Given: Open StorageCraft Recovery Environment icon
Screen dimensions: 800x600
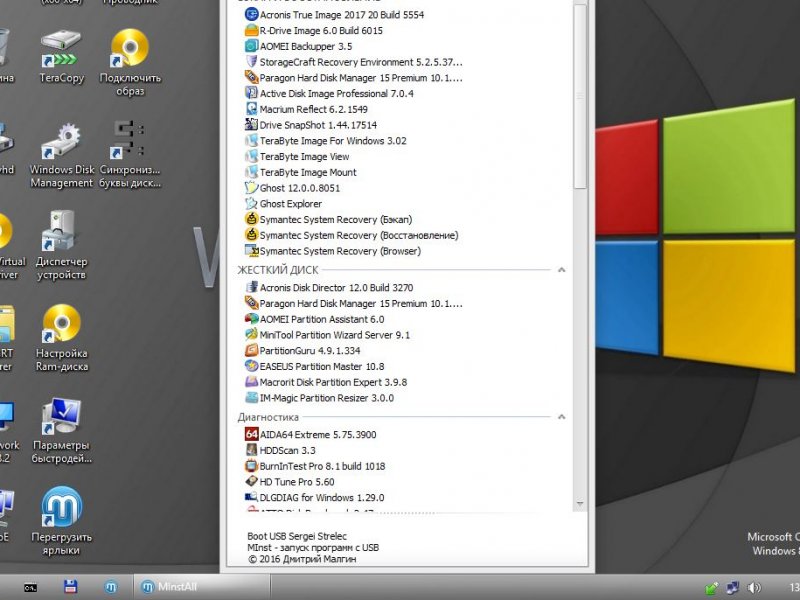Looking at the screenshot, I should [x=252, y=62].
